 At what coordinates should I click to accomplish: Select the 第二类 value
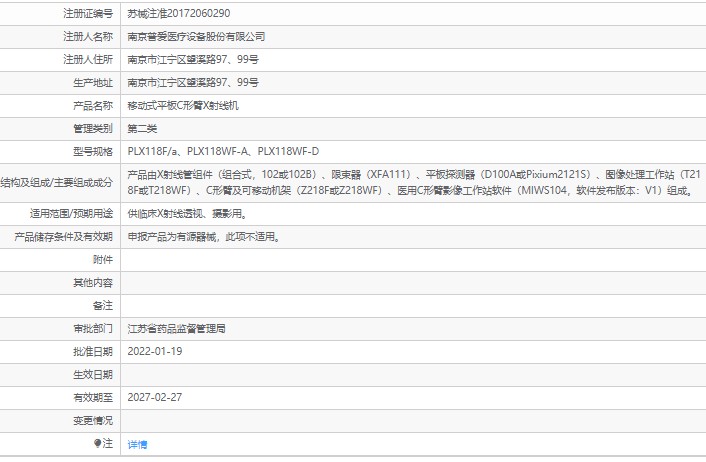coord(142,129)
